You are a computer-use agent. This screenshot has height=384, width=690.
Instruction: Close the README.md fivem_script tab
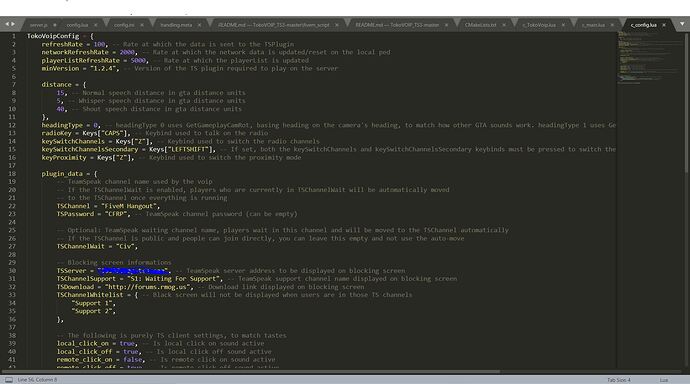click(x=337, y=25)
